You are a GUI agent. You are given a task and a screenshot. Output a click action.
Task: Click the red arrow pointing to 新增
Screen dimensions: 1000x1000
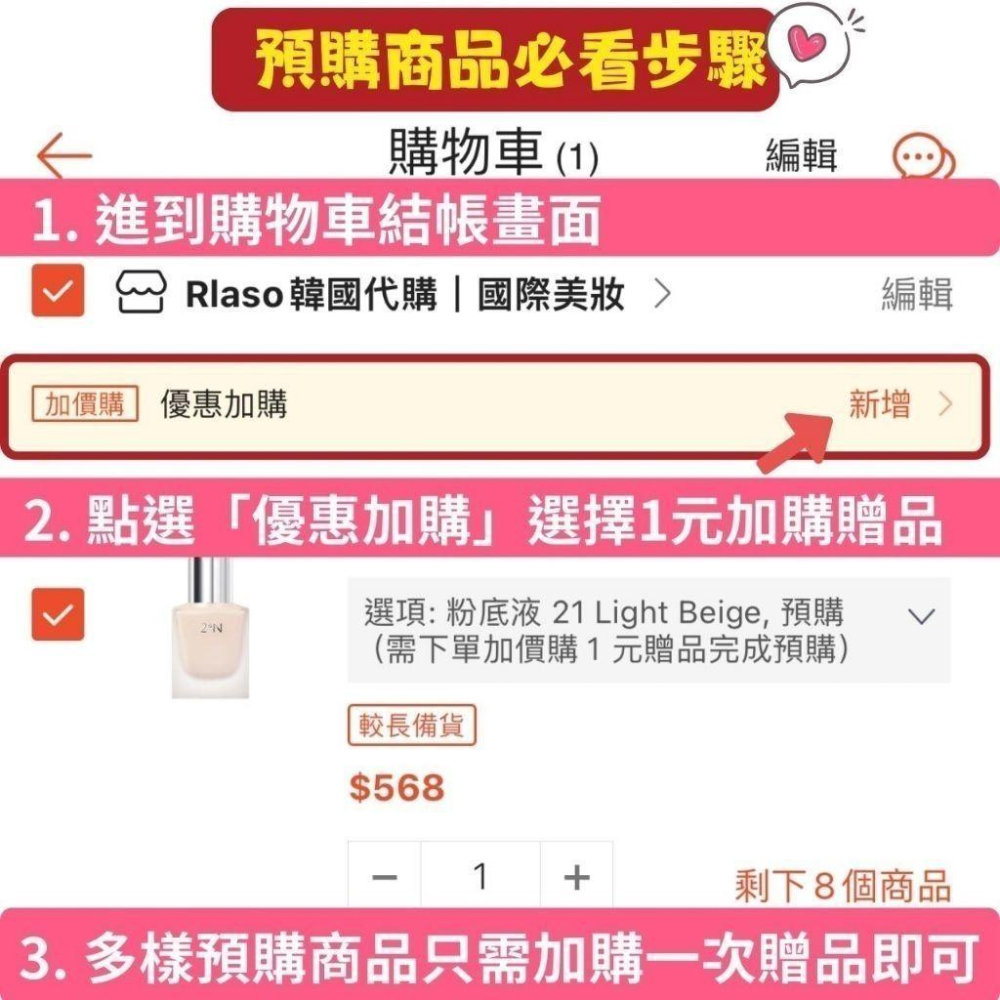click(796, 442)
